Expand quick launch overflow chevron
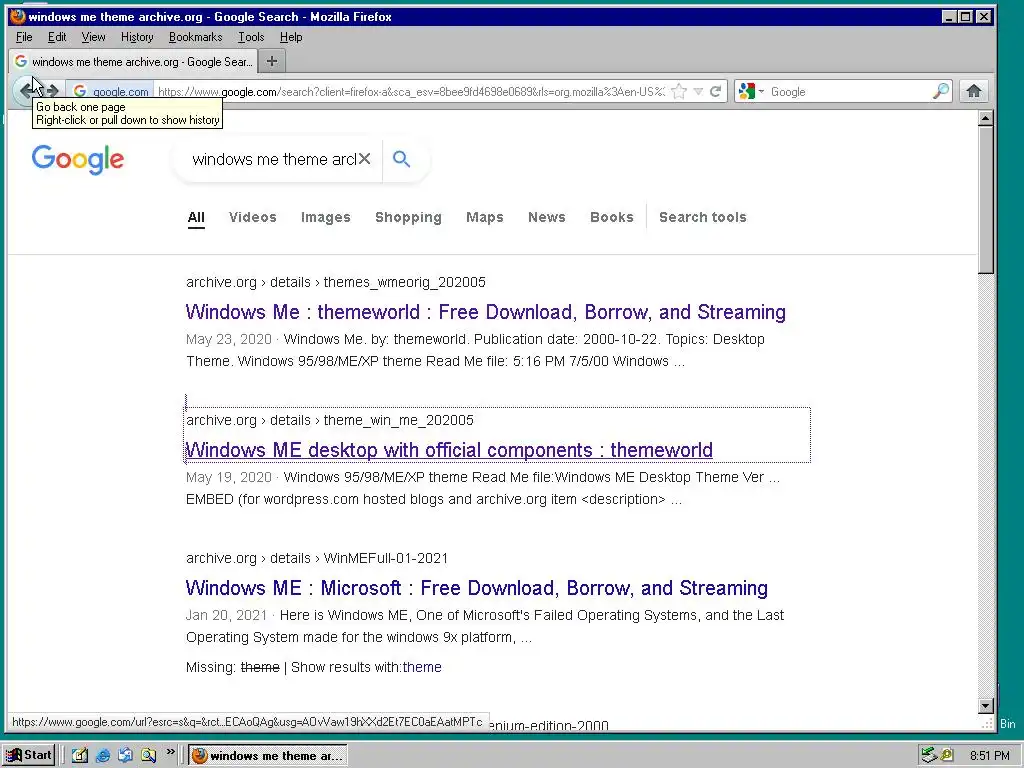 [x=170, y=752]
